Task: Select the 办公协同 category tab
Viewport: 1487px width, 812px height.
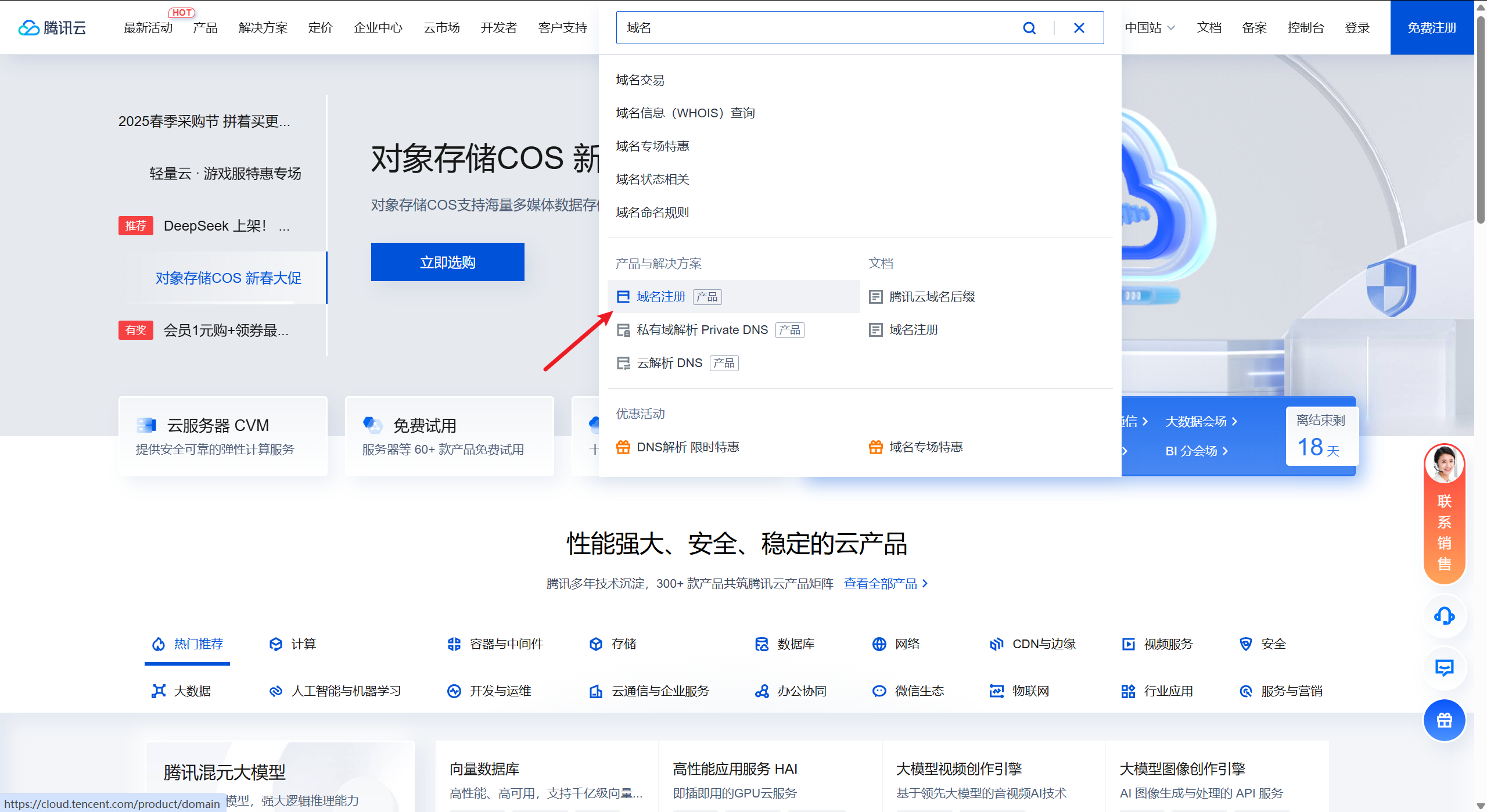Action: (x=791, y=691)
